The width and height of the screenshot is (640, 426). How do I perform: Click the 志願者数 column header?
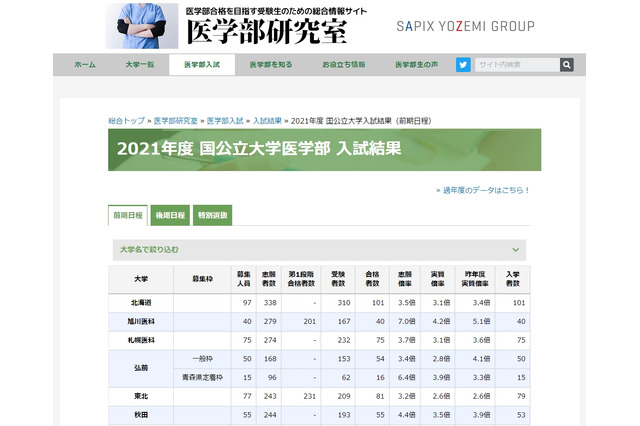point(269,279)
